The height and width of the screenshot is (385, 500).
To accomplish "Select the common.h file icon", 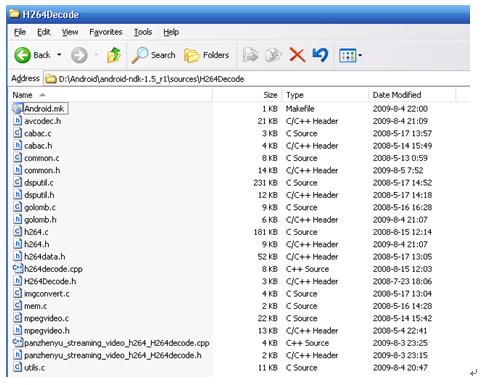I will pos(18,170).
